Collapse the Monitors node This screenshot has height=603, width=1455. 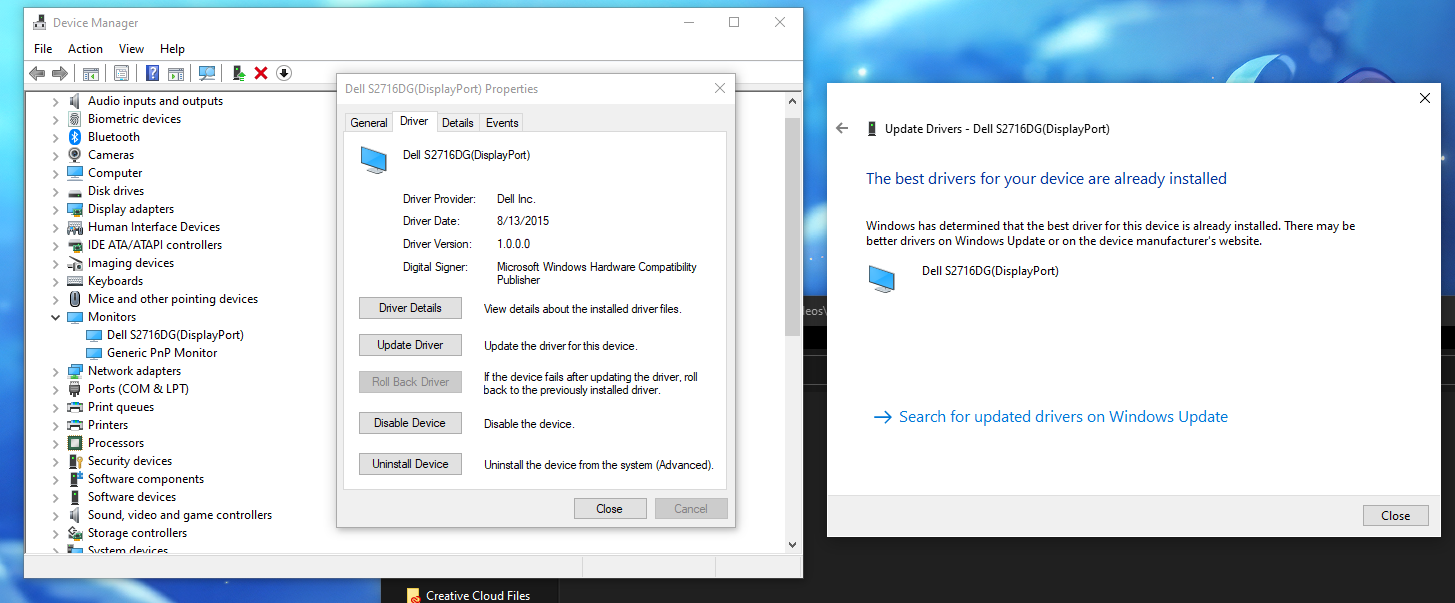click(x=56, y=317)
